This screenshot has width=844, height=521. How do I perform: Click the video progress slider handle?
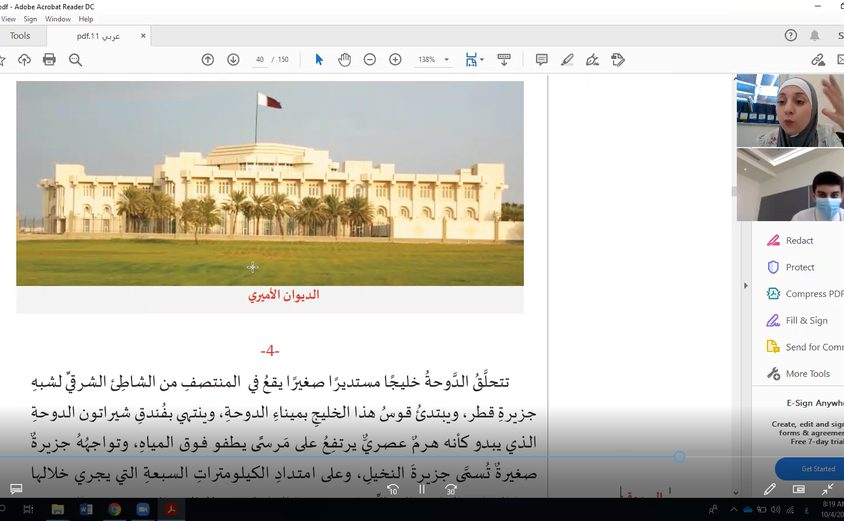click(680, 457)
